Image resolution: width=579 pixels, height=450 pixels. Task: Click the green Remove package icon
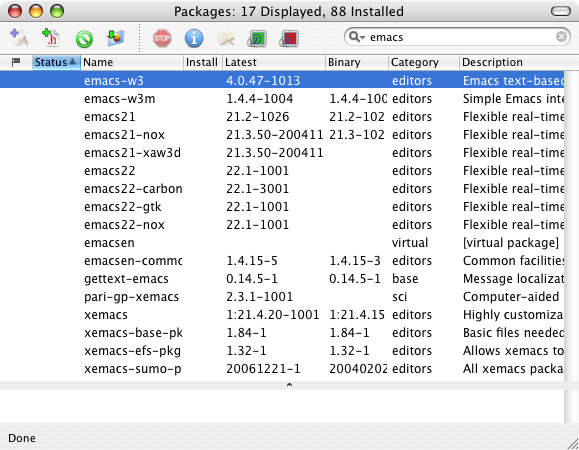pos(84,39)
